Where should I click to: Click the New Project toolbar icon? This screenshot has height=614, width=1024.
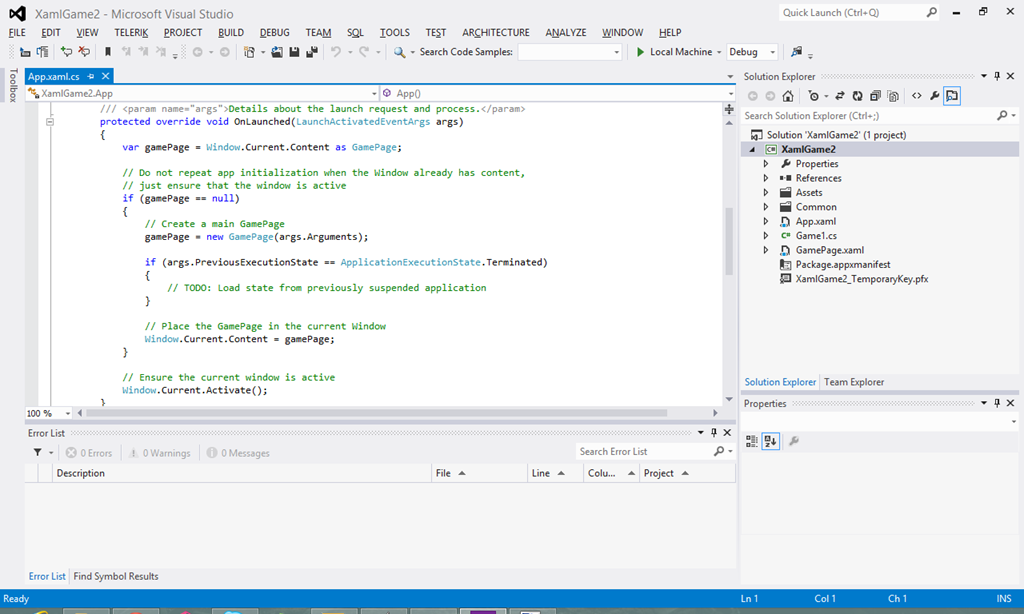(249, 52)
